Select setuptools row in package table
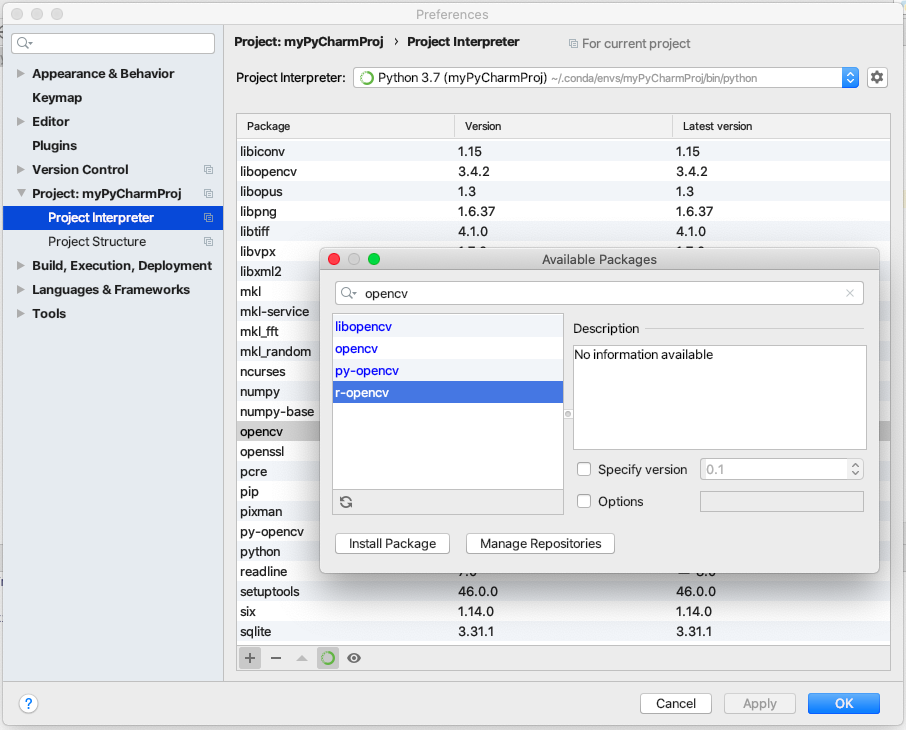The image size is (906, 730). [x=563, y=591]
